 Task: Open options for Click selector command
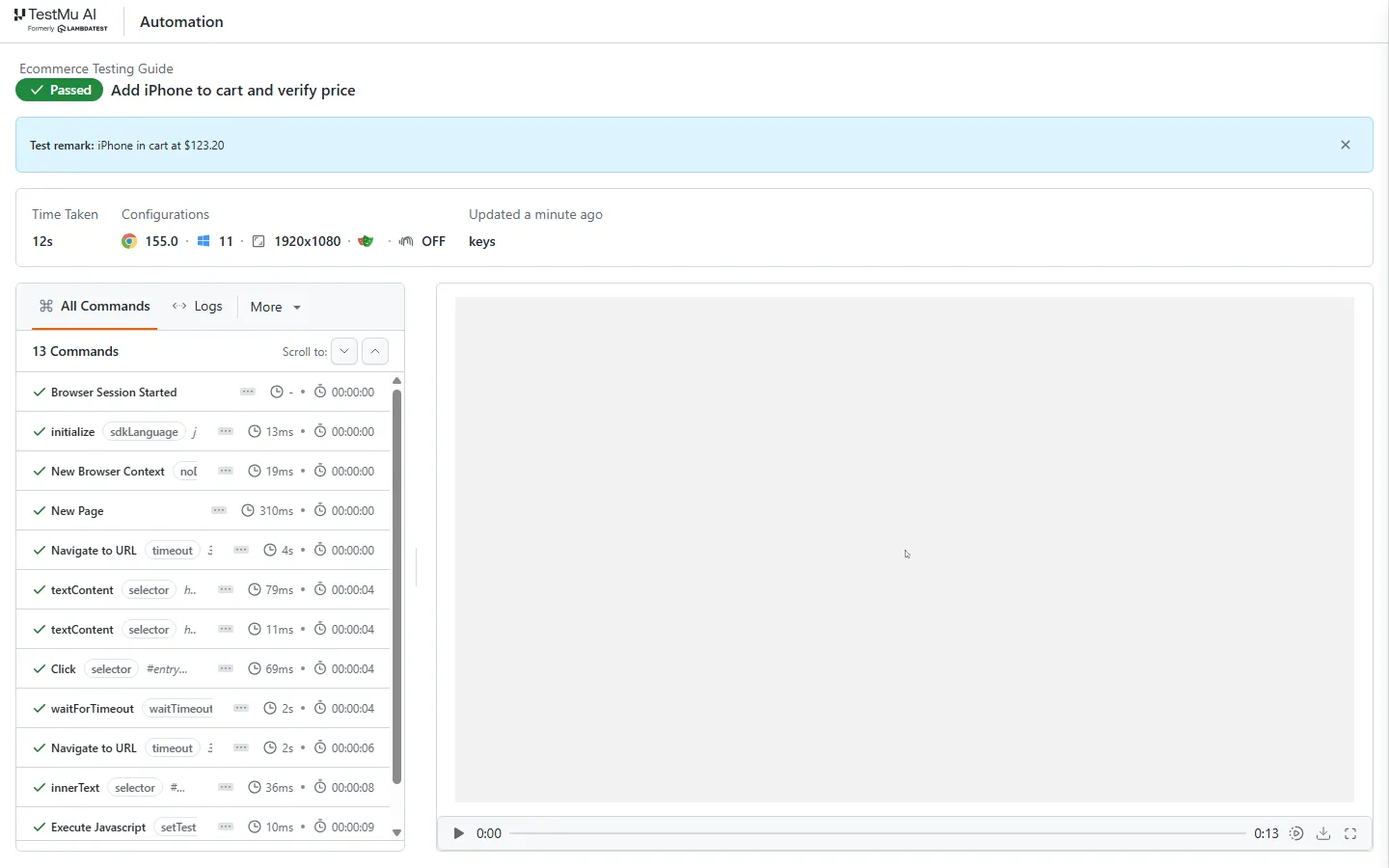point(226,668)
